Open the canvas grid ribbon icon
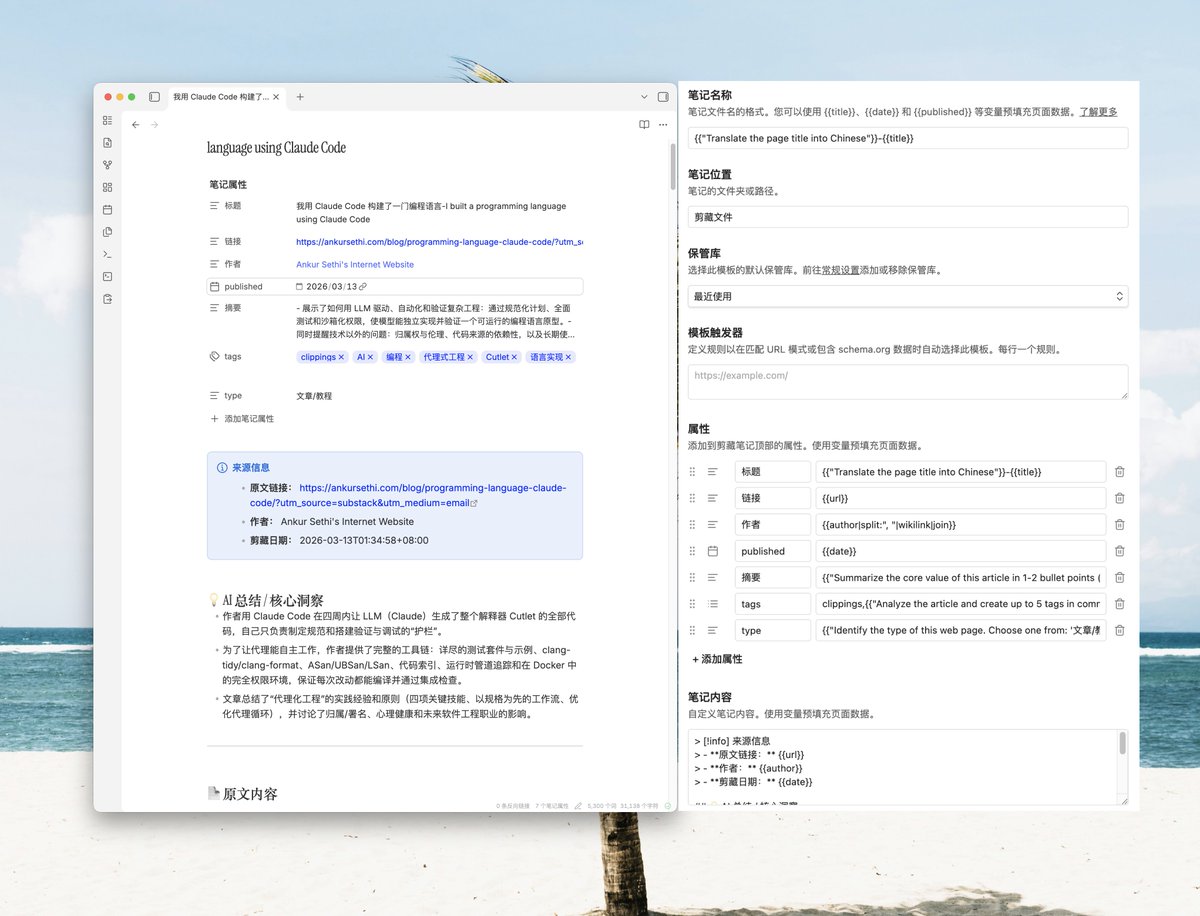Viewport: 1200px width, 916px height. tap(107, 187)
